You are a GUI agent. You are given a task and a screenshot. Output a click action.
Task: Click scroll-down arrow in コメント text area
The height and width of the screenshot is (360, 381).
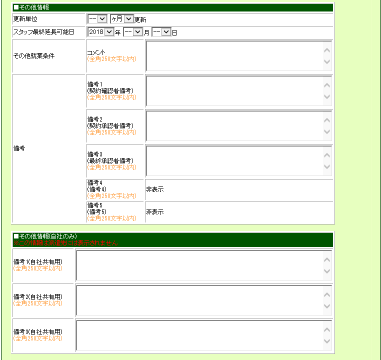pos(327,62)
